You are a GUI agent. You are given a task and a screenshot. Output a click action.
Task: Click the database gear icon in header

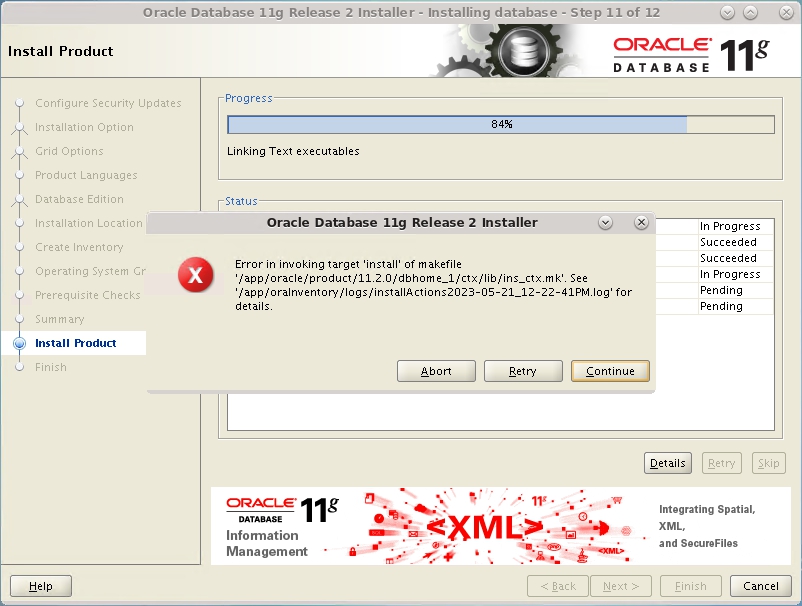click(523, 51)
